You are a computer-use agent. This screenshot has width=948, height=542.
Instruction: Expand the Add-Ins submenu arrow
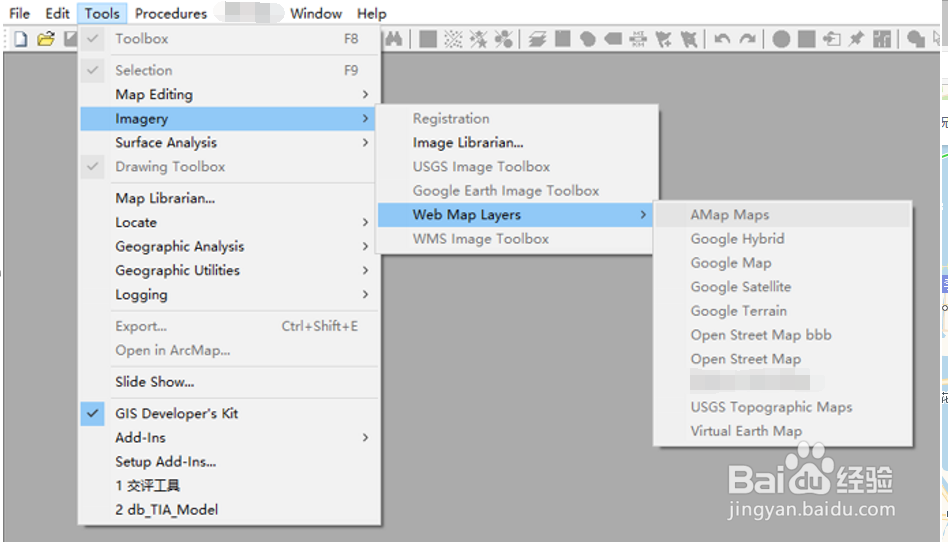[365, 437]
